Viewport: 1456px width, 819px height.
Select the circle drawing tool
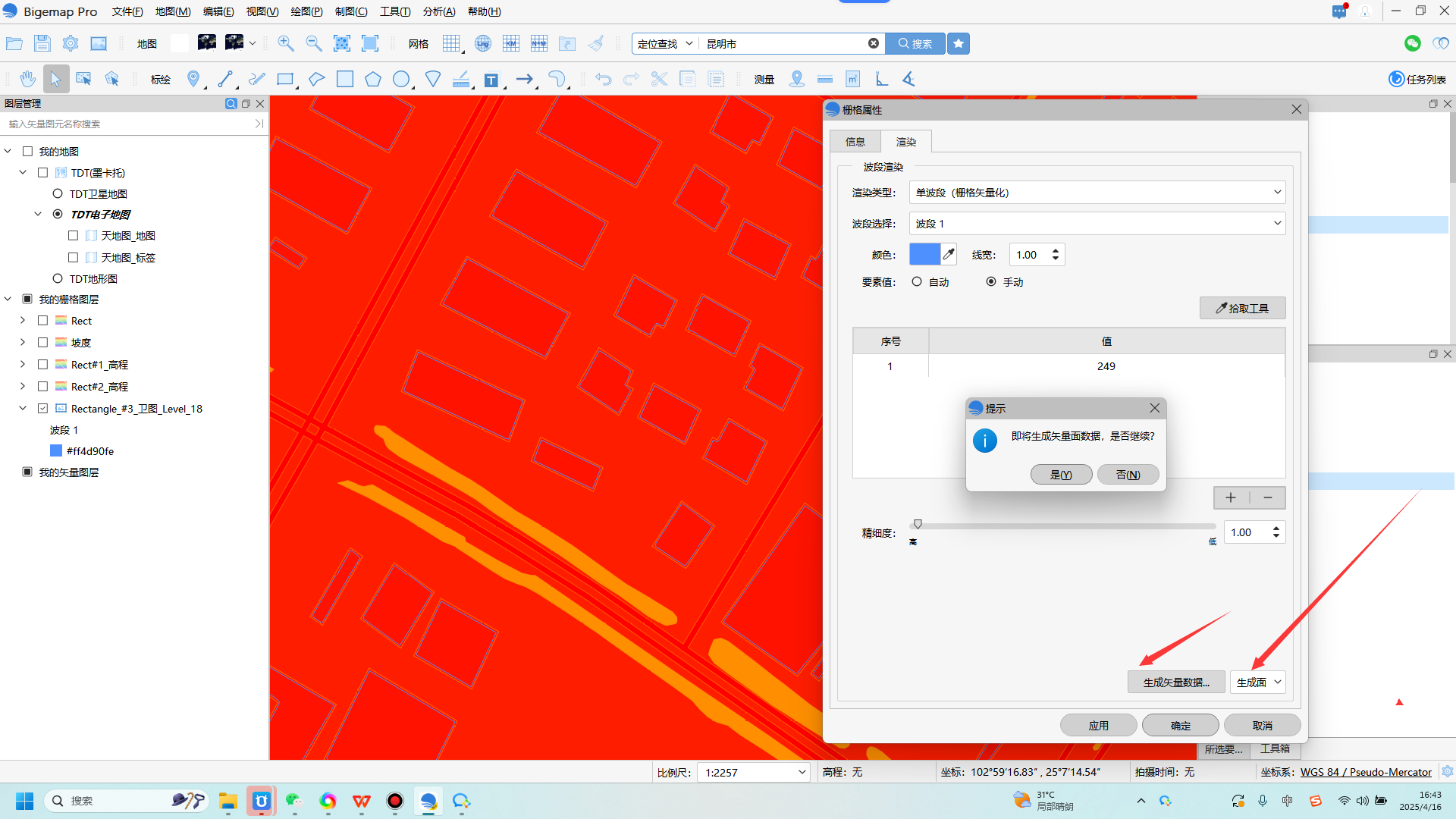point(401,79)
